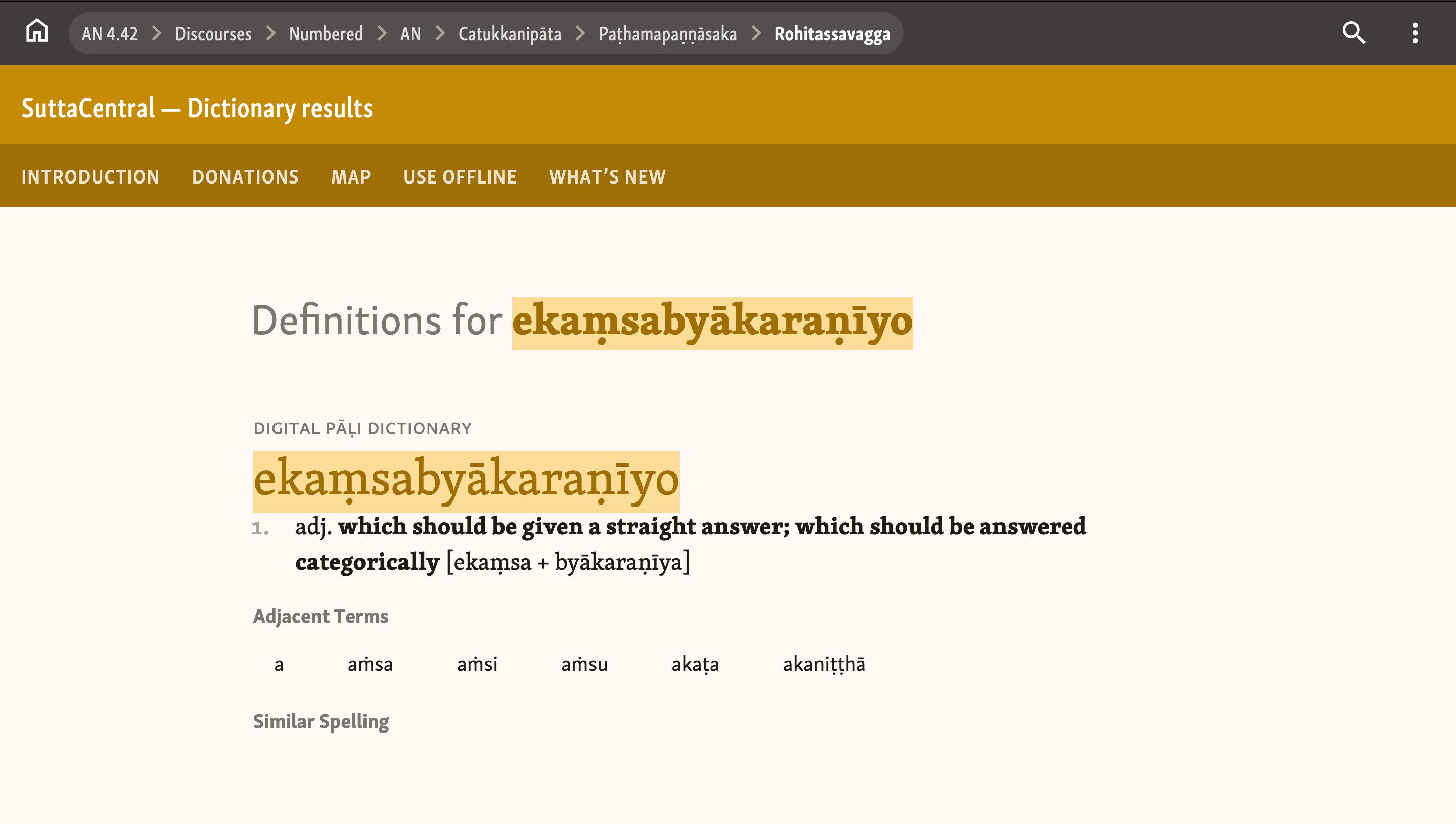Image resolution: width=1456 pixels, height=824 pixels.
Task: Click the home icon in the top bar
Action: pyautogui.click(x=37, y=31)
